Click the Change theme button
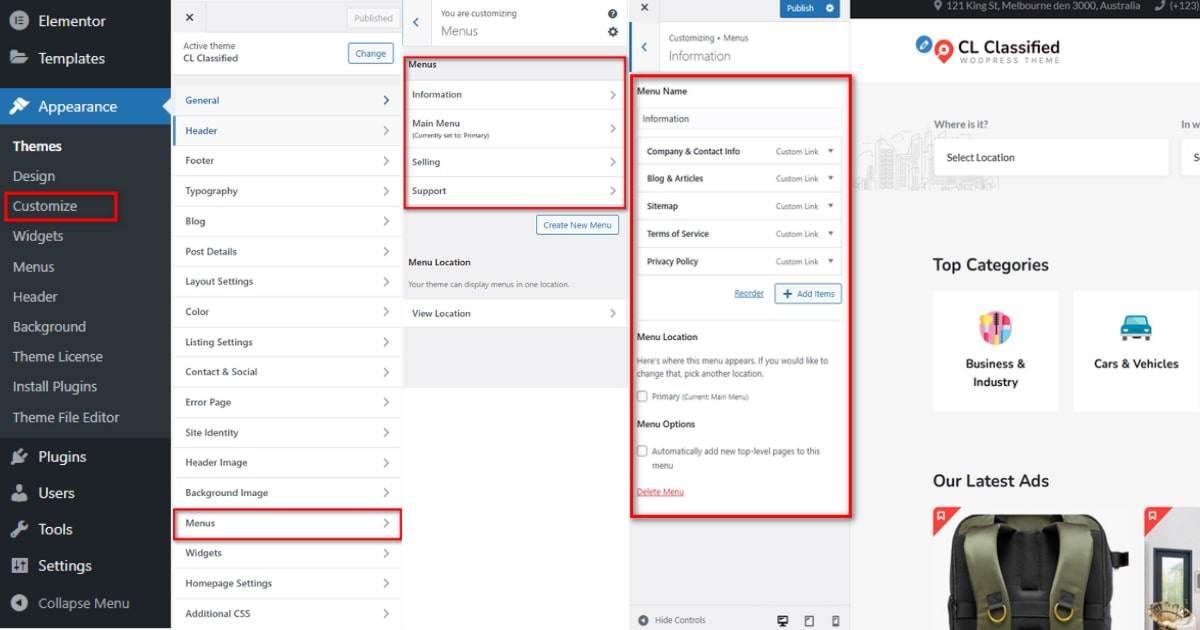The height and width of the screenshot is (630, 1200). tap(370, 53)
